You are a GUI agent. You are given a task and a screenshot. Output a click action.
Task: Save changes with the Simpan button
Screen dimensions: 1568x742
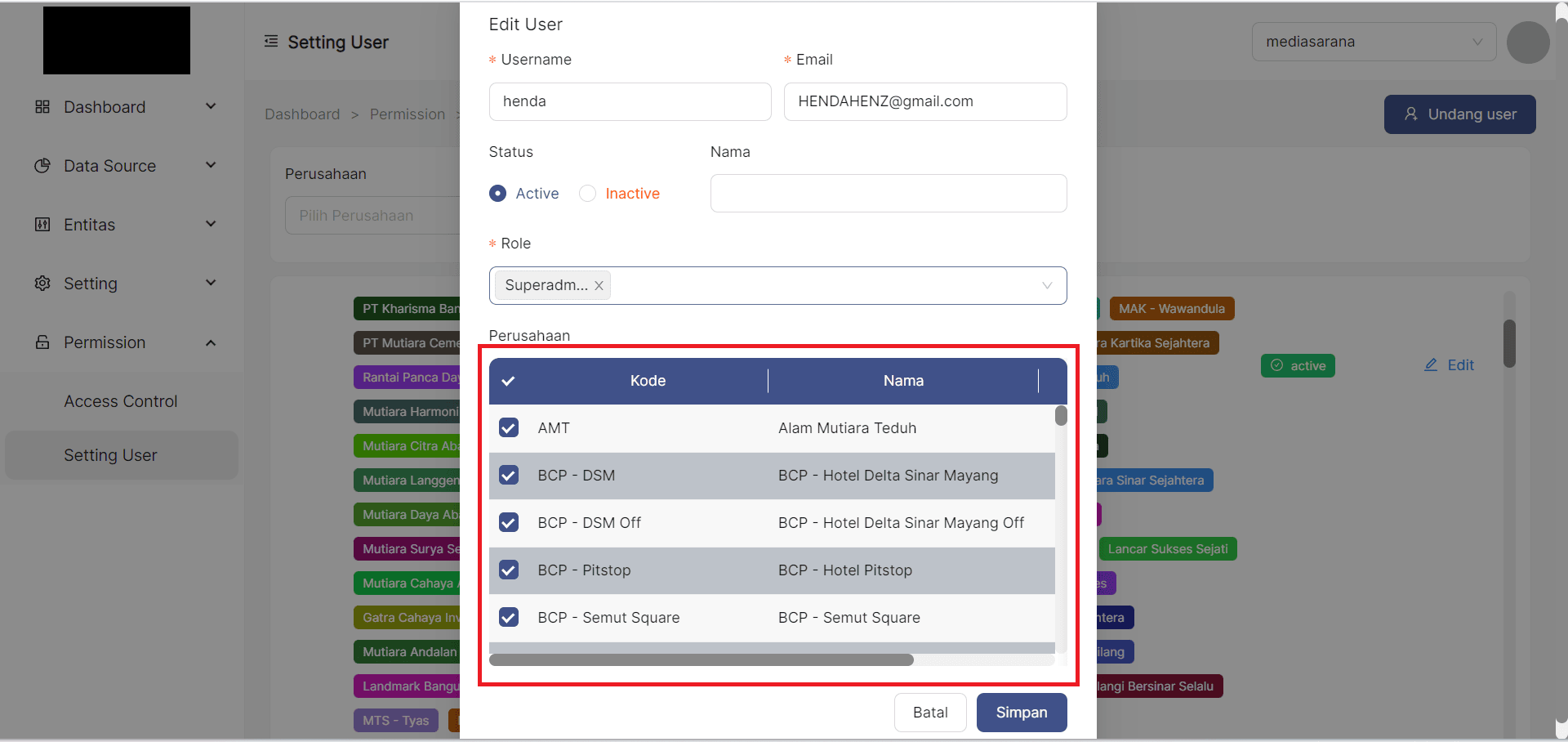(1021, 712)
